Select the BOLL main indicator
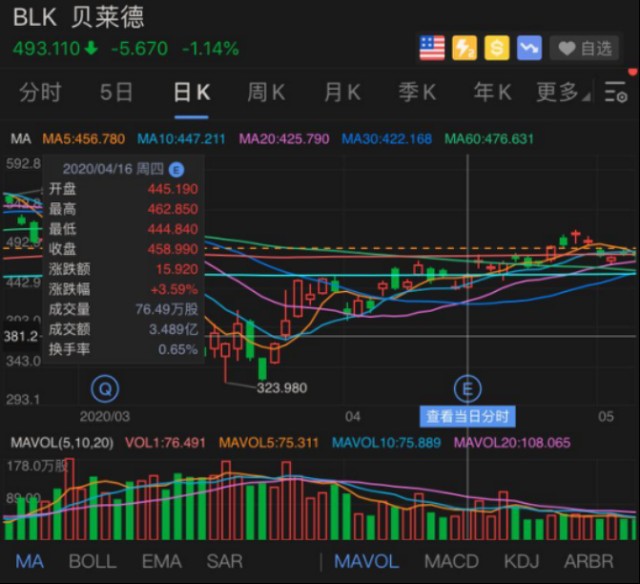Screen dimensions: 640x584 [x=93, y=562]
